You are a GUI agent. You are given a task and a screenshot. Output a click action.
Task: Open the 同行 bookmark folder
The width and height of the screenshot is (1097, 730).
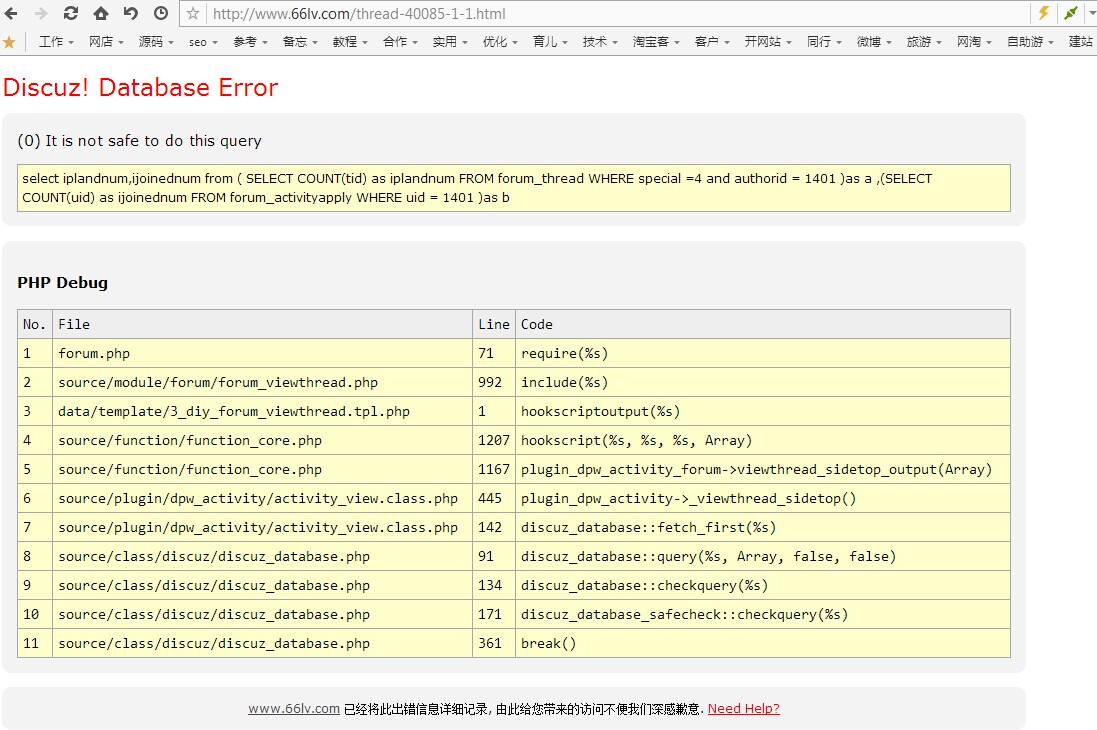pos(824,42)
